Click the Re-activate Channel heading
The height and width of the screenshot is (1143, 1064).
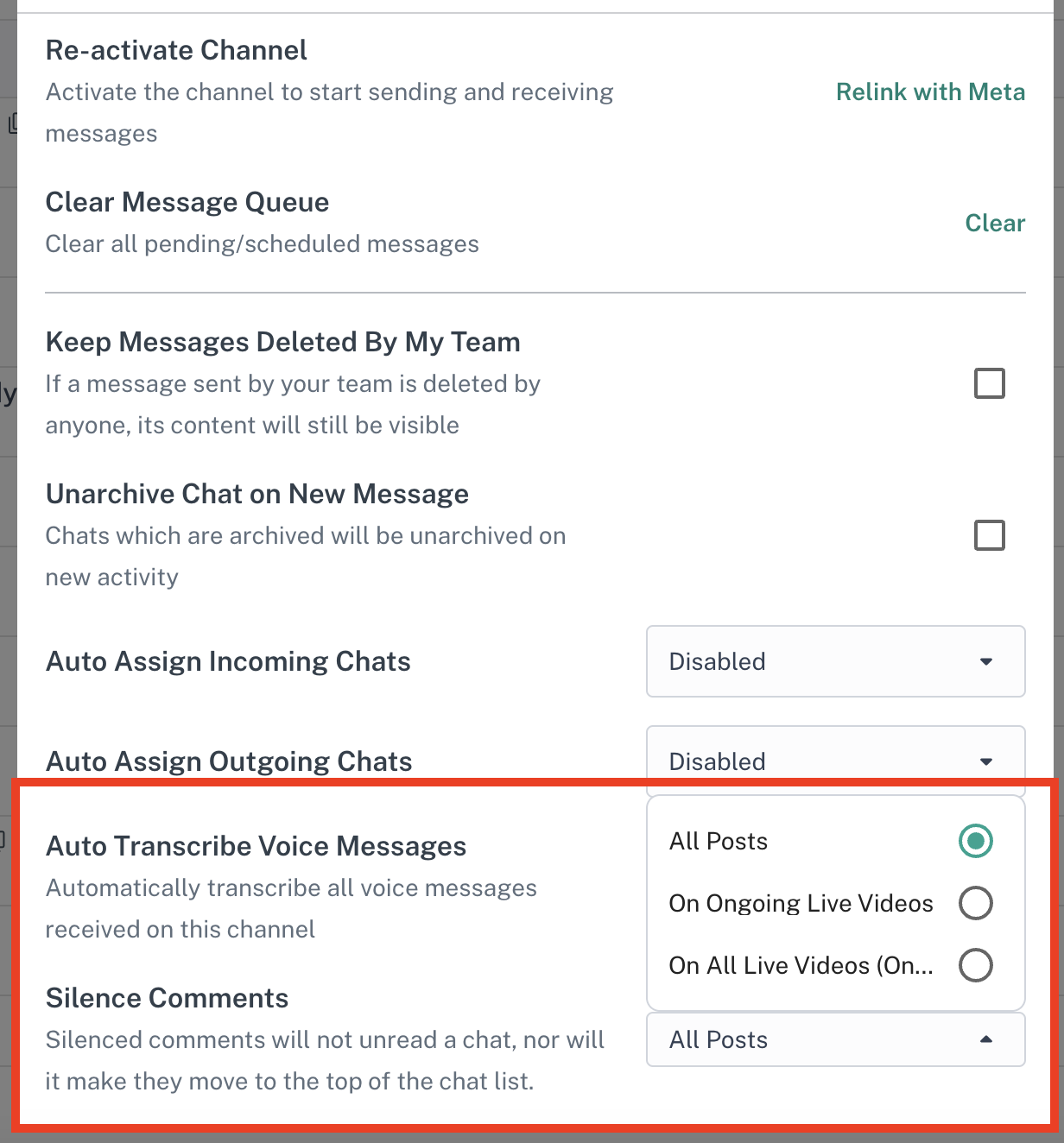point(176,50)
